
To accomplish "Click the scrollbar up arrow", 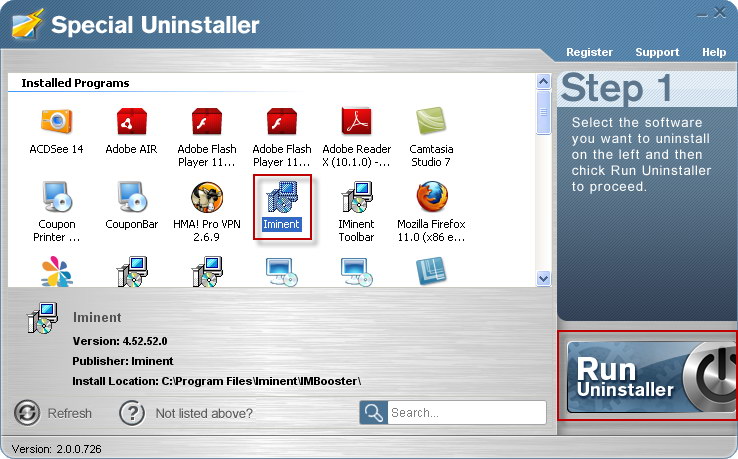I will click(543, 81).
